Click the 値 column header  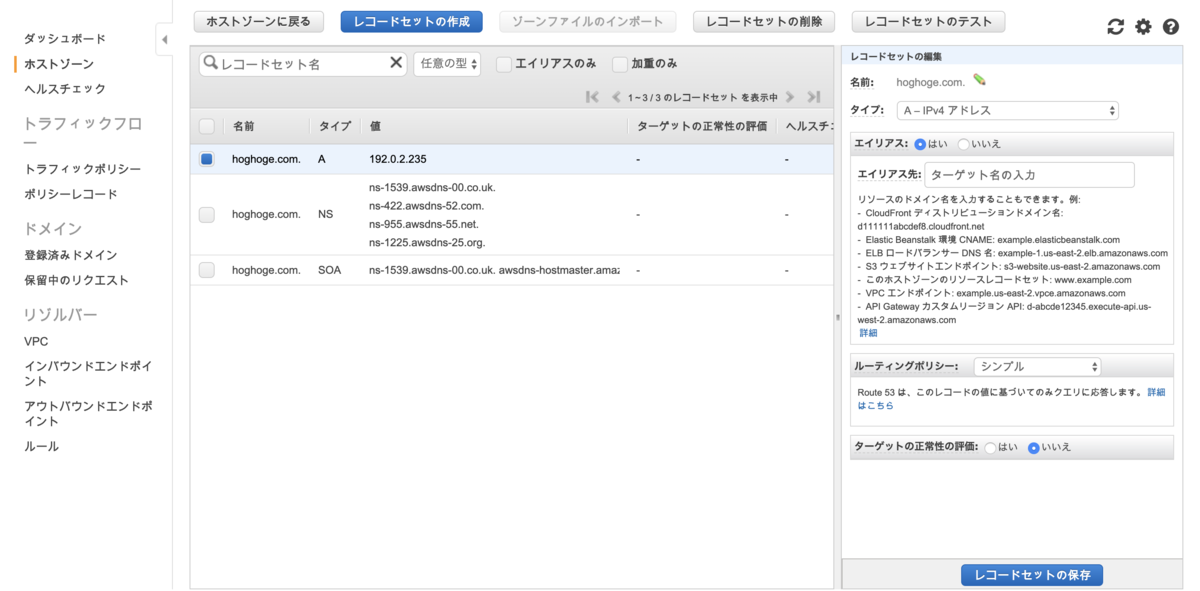coord(375,127)
